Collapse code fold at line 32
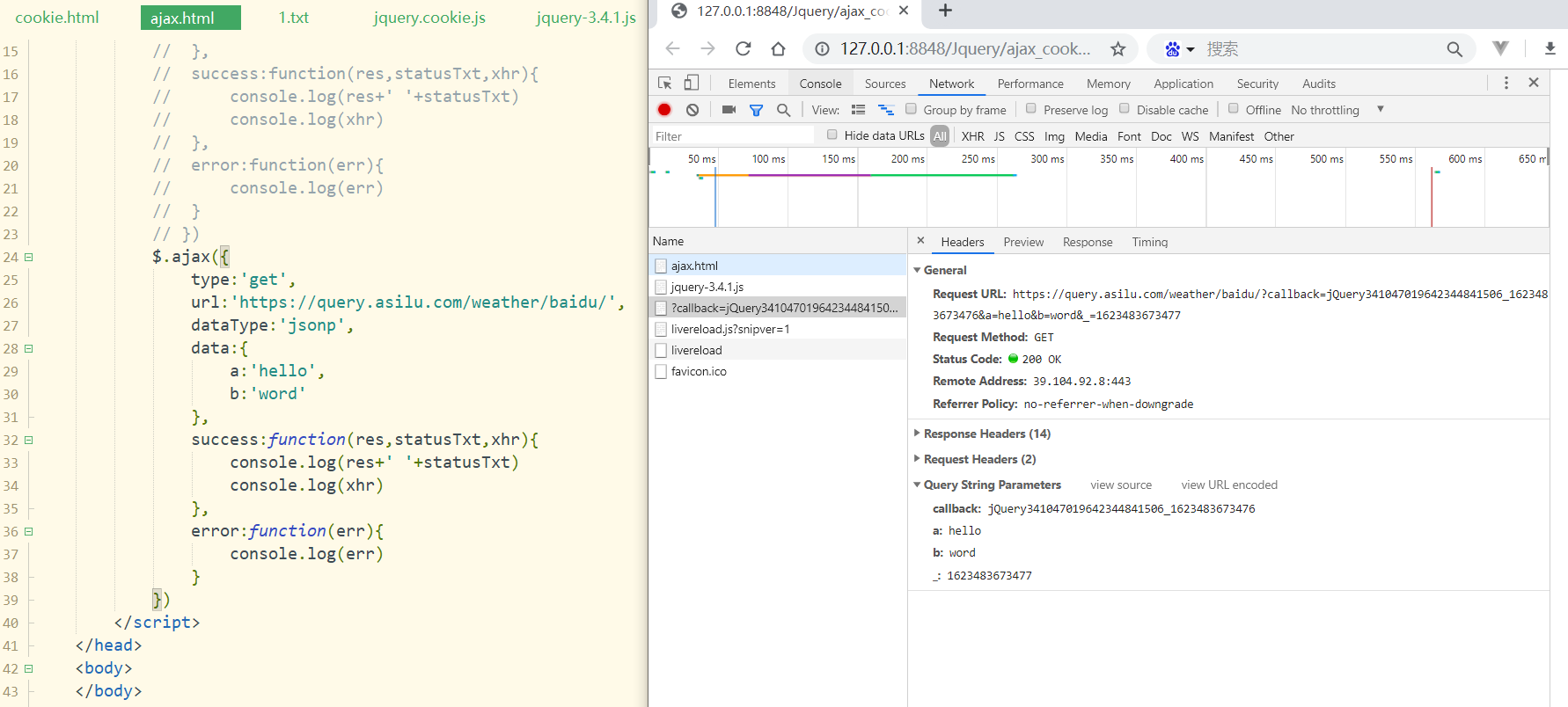 click(28, 440)
